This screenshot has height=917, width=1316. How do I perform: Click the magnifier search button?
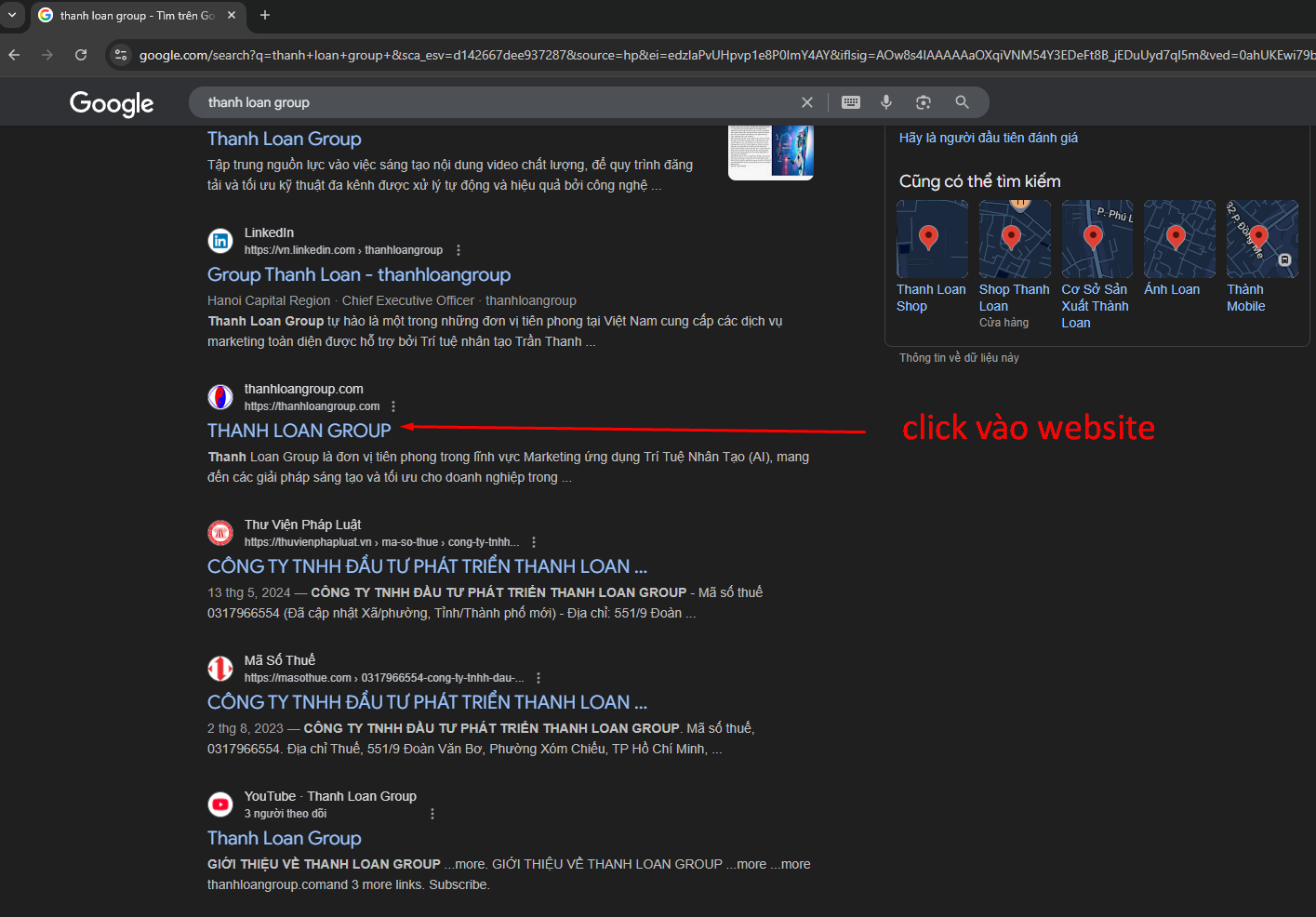tap(962, 102)
